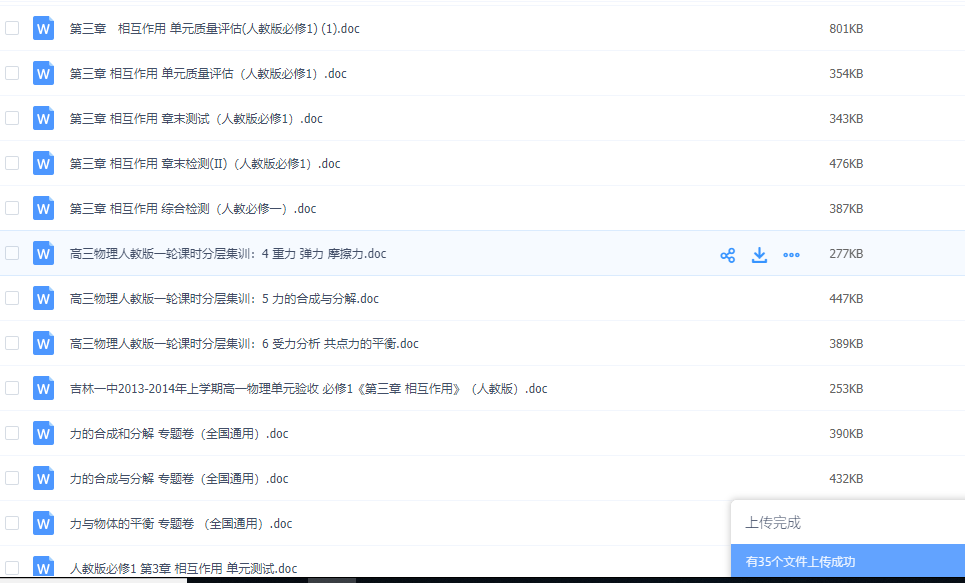Click Word icon of 4 重力 弹力 摩擦力 file
The height and width of the screenshot is (583, 965).
tap(43, 253)
